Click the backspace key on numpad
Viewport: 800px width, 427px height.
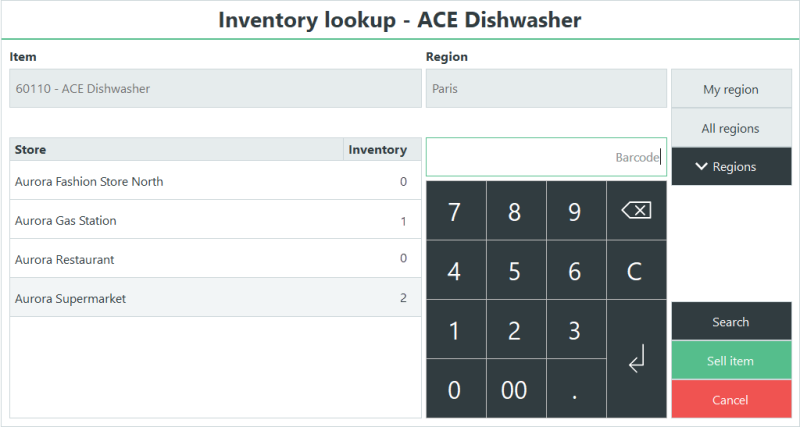(x=636, y=210)
